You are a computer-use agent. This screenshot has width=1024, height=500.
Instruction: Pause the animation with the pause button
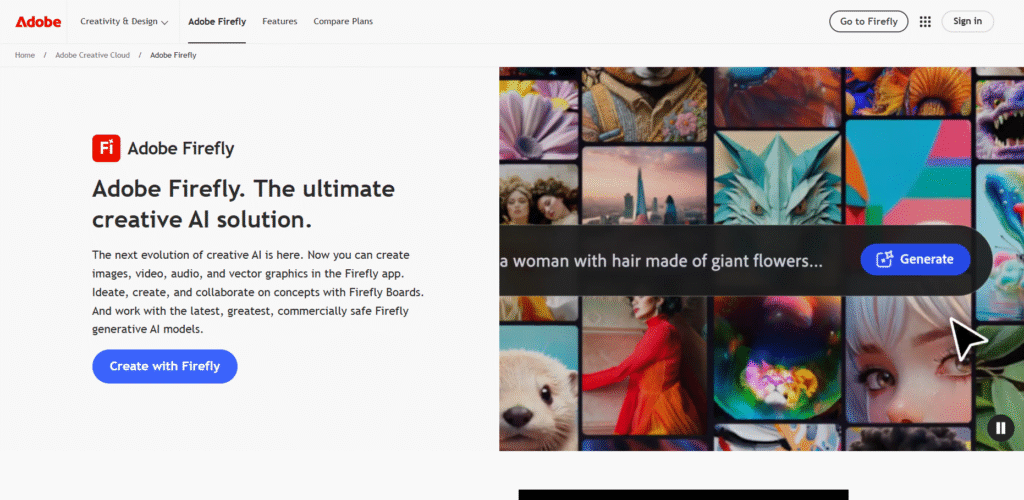[1000, 428]
